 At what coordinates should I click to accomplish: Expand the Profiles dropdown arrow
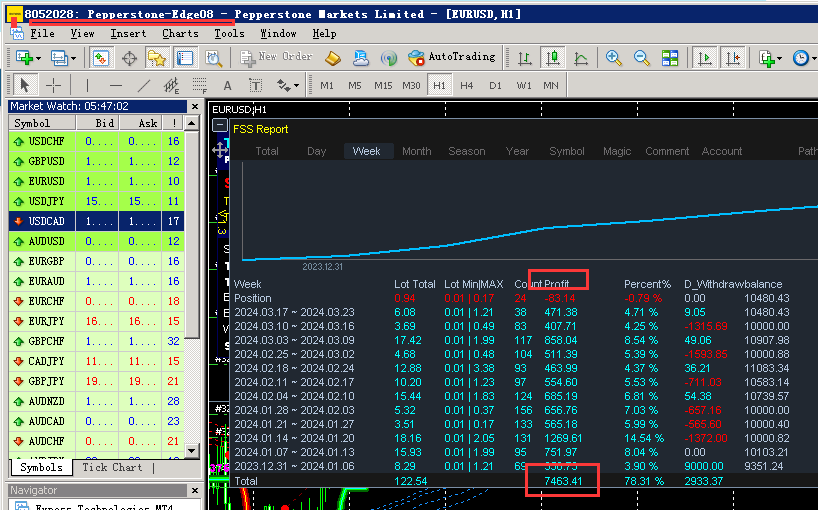point(73,58)
